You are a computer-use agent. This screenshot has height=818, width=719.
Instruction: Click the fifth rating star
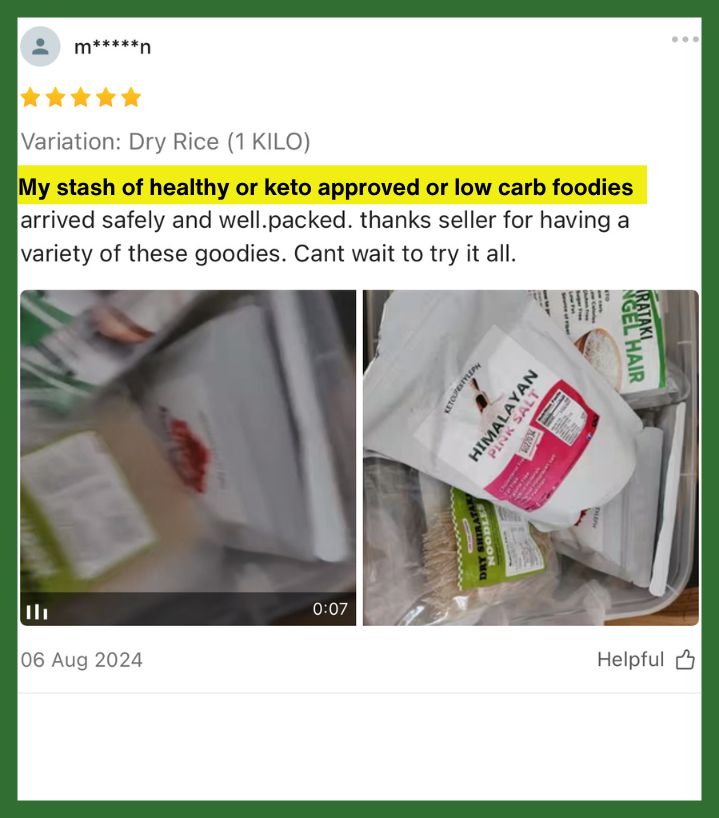[131, 98]
